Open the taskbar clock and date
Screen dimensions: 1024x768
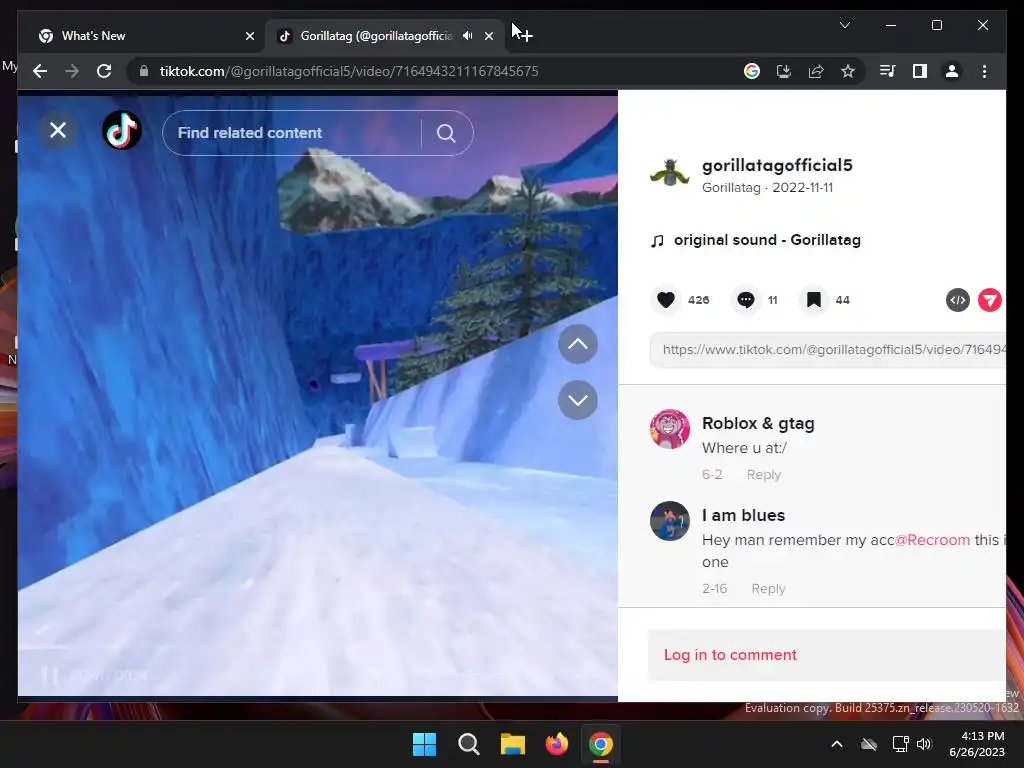pyautogui.click(x=977, y=744)
